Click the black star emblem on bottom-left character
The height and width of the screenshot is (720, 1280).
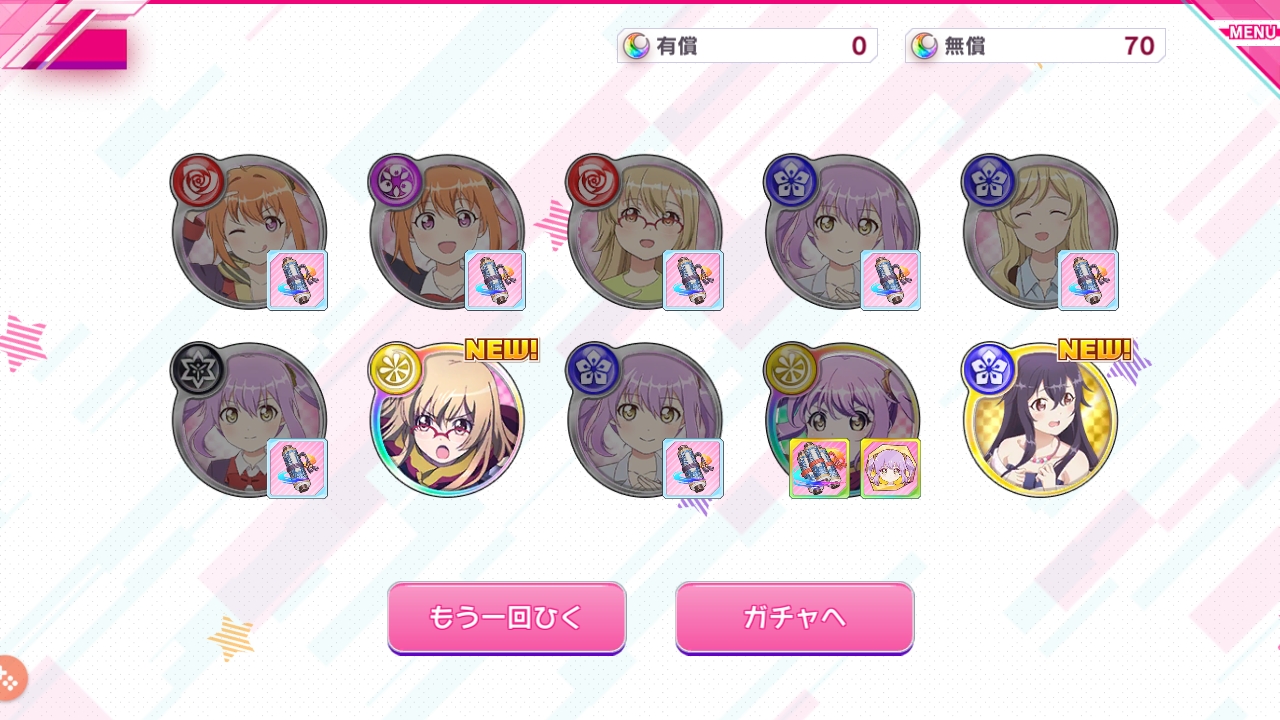coord(198,370)
